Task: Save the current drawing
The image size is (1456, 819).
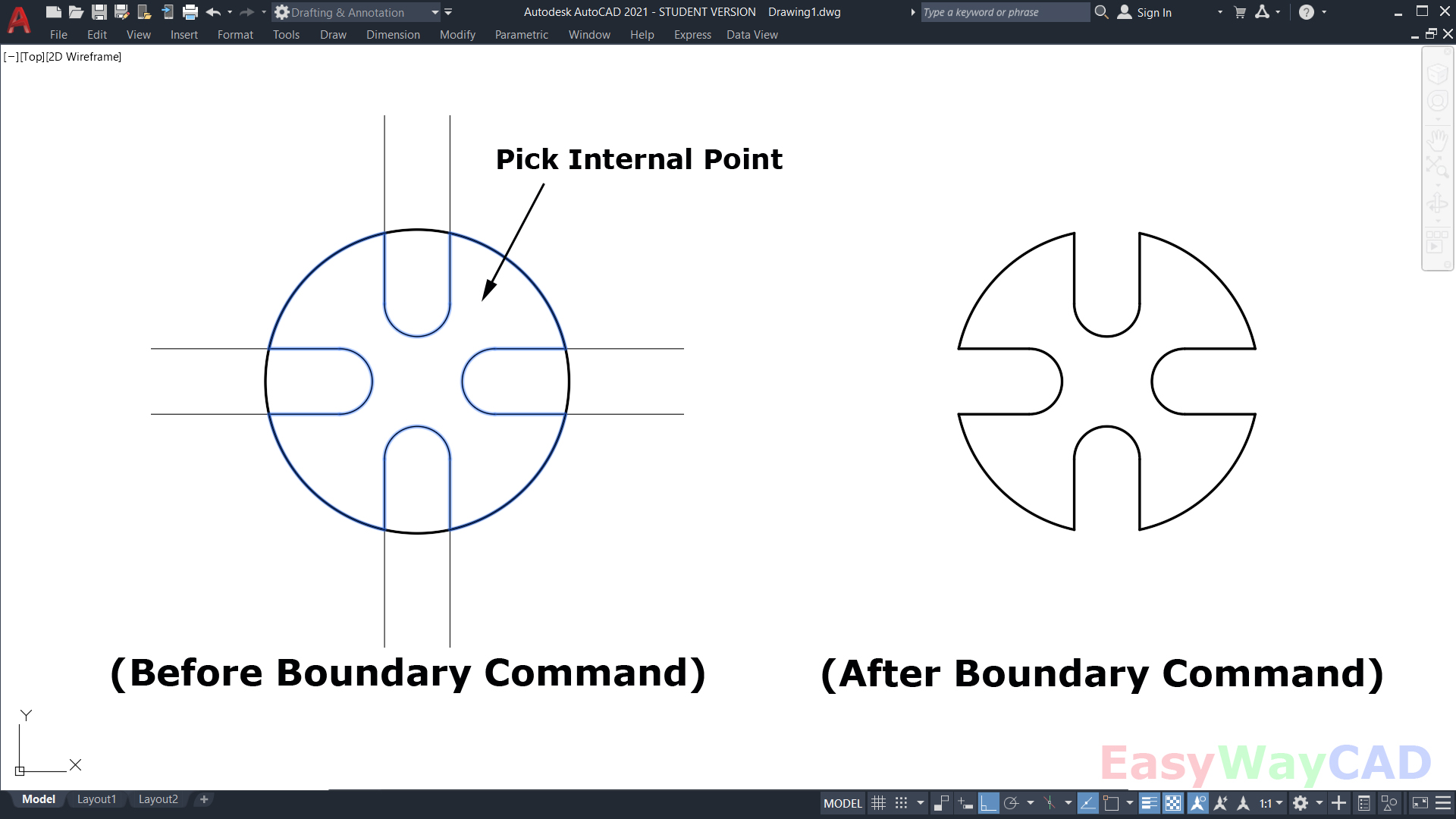Action: pyautogui.click(x=99, y=12)
